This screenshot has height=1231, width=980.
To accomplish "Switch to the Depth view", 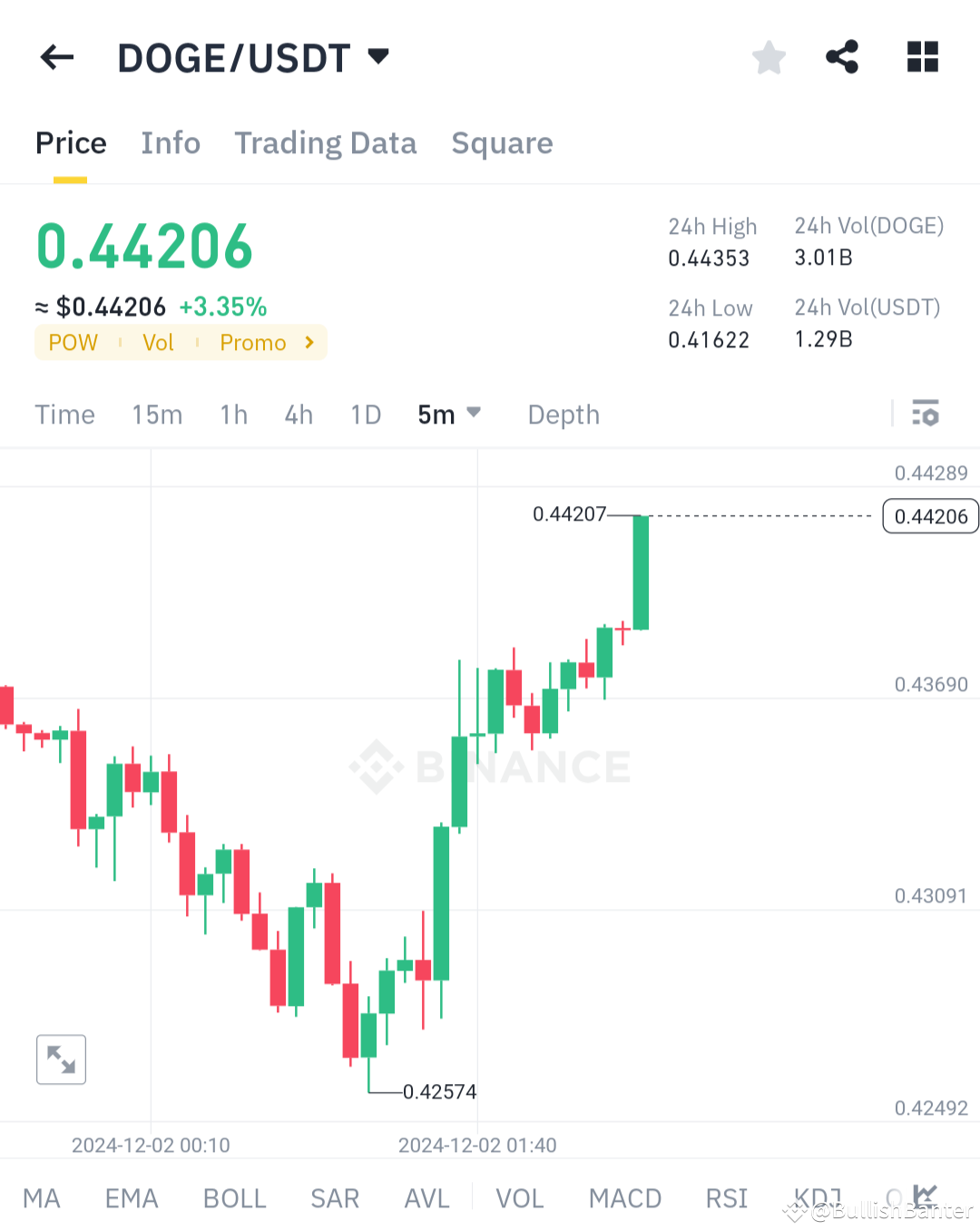I will (x=563, y=414).
